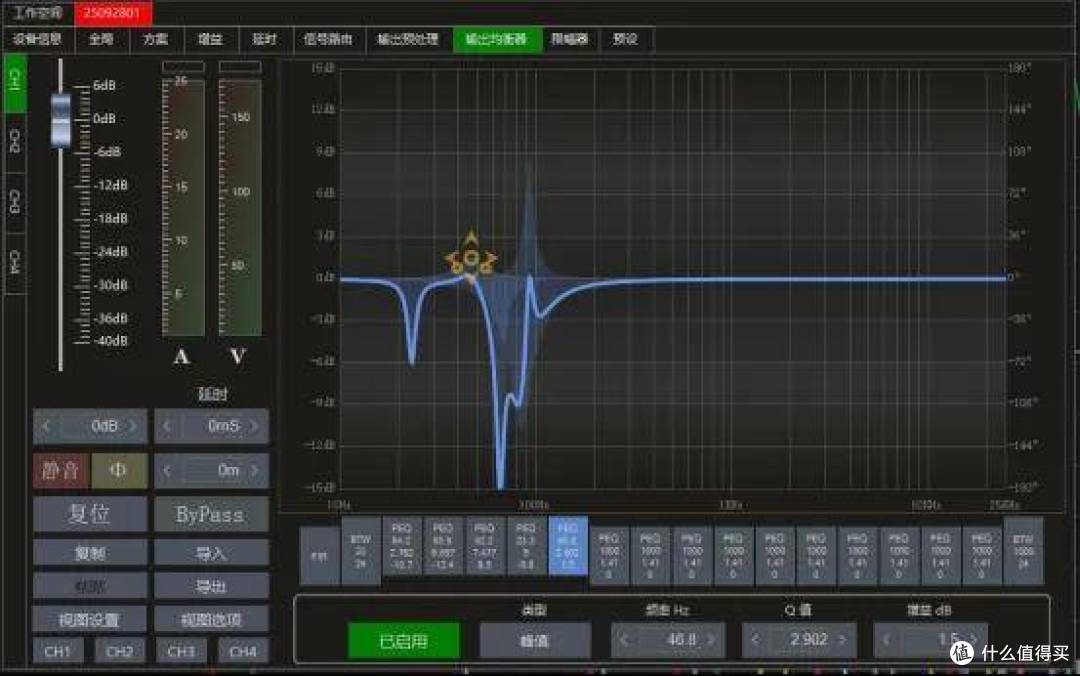Click the 复位 reset button
This screenshot has height=676, width=1080.
click(x=90, y=514)
